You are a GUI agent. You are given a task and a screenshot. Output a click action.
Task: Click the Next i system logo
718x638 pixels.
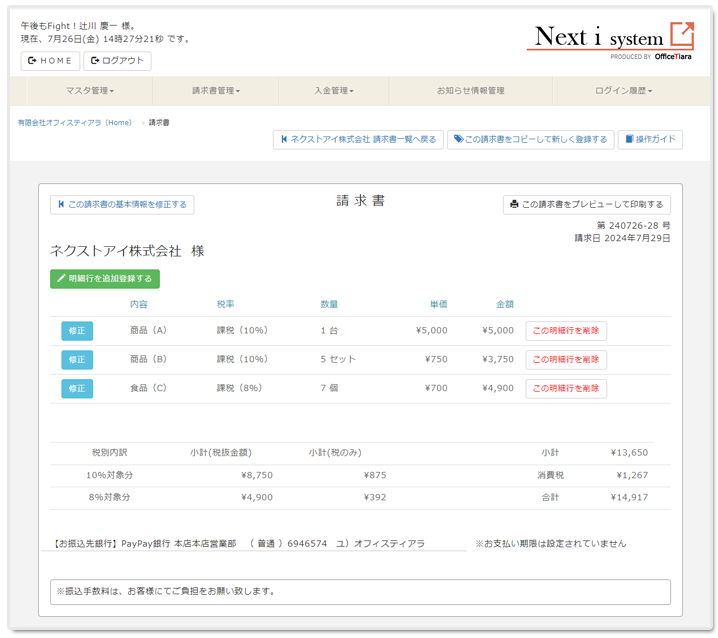tap(610, 41)
